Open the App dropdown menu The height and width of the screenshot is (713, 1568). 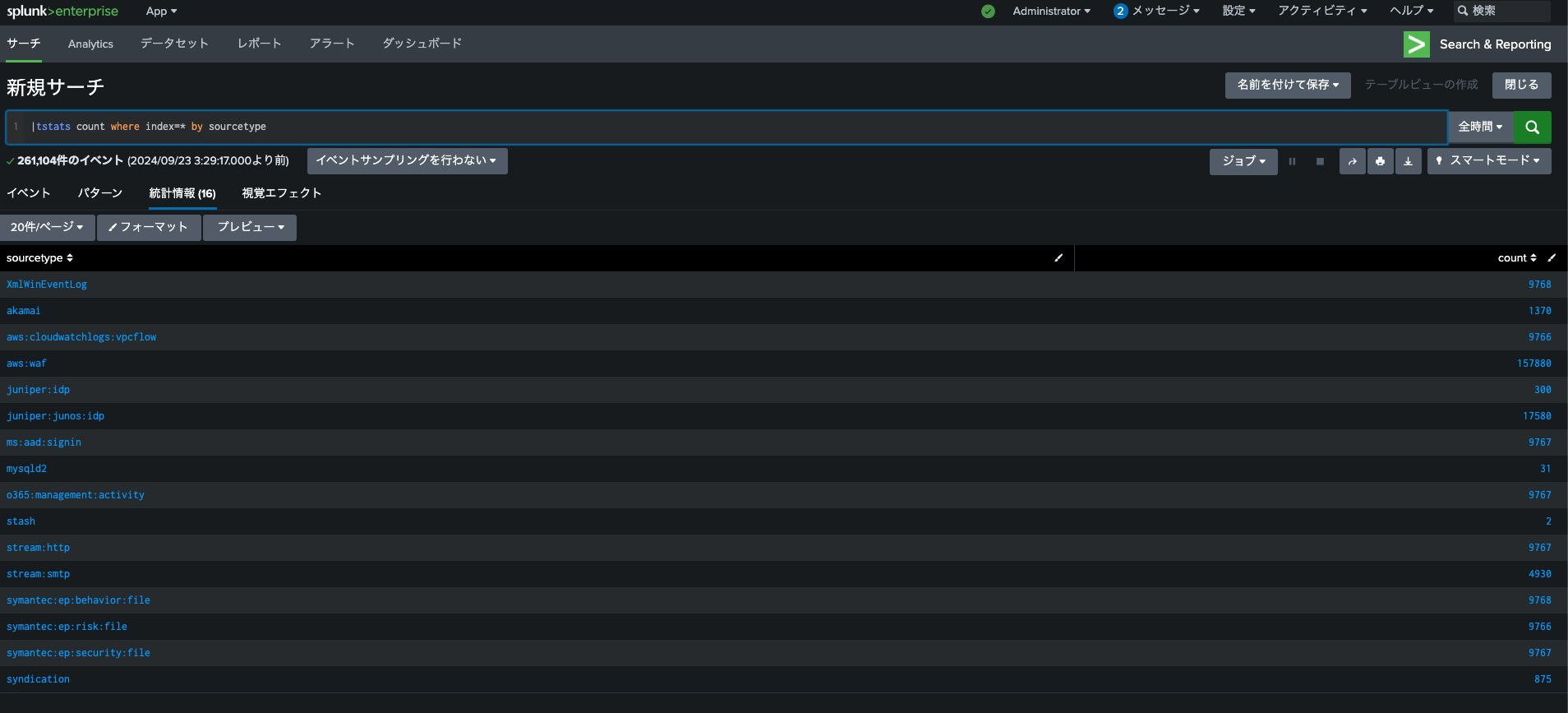[x=161, y=12]
